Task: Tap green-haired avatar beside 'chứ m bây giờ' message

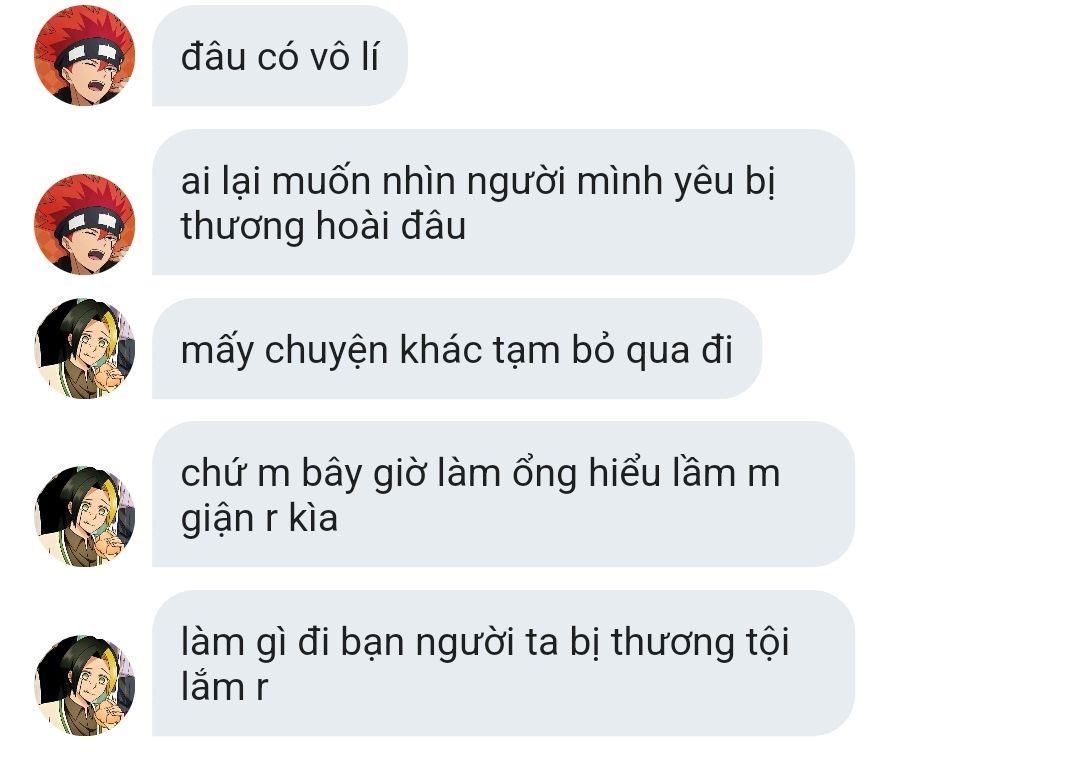Action: (x=84, y=517)
